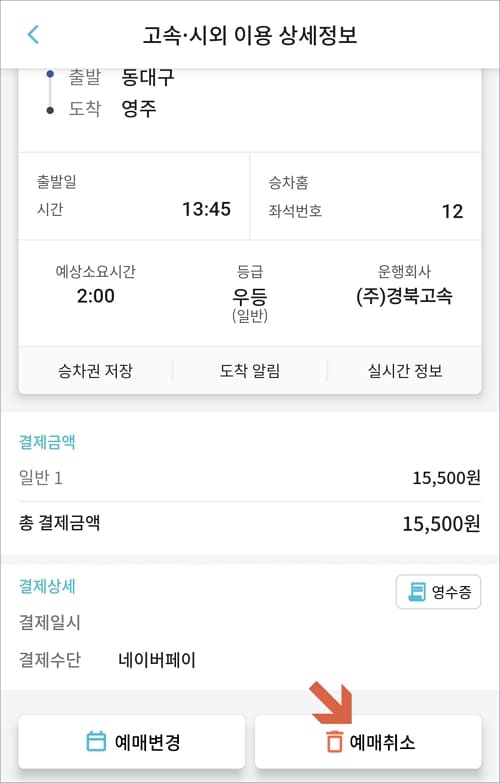Click the (주)경북고속 operator name
Image resolution: width=500 pixels, height=783 pixels.
coord(405,297)
